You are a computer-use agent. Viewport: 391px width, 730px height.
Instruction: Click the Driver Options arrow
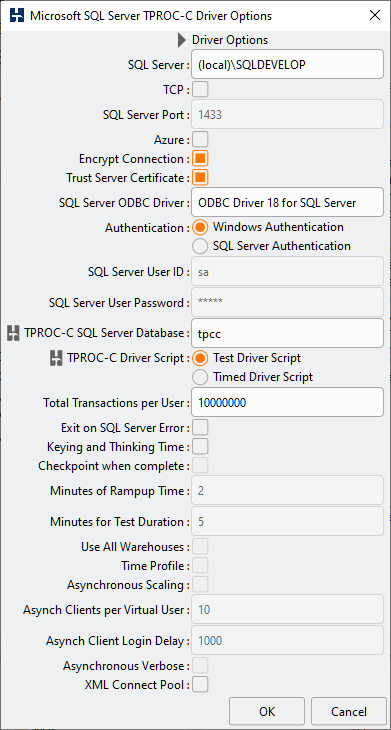coord(182,40)
